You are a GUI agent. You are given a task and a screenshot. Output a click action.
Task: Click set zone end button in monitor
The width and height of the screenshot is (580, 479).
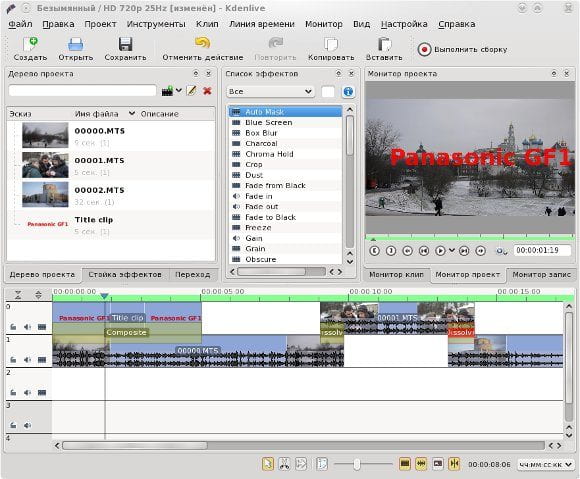[x=391, y=251]
